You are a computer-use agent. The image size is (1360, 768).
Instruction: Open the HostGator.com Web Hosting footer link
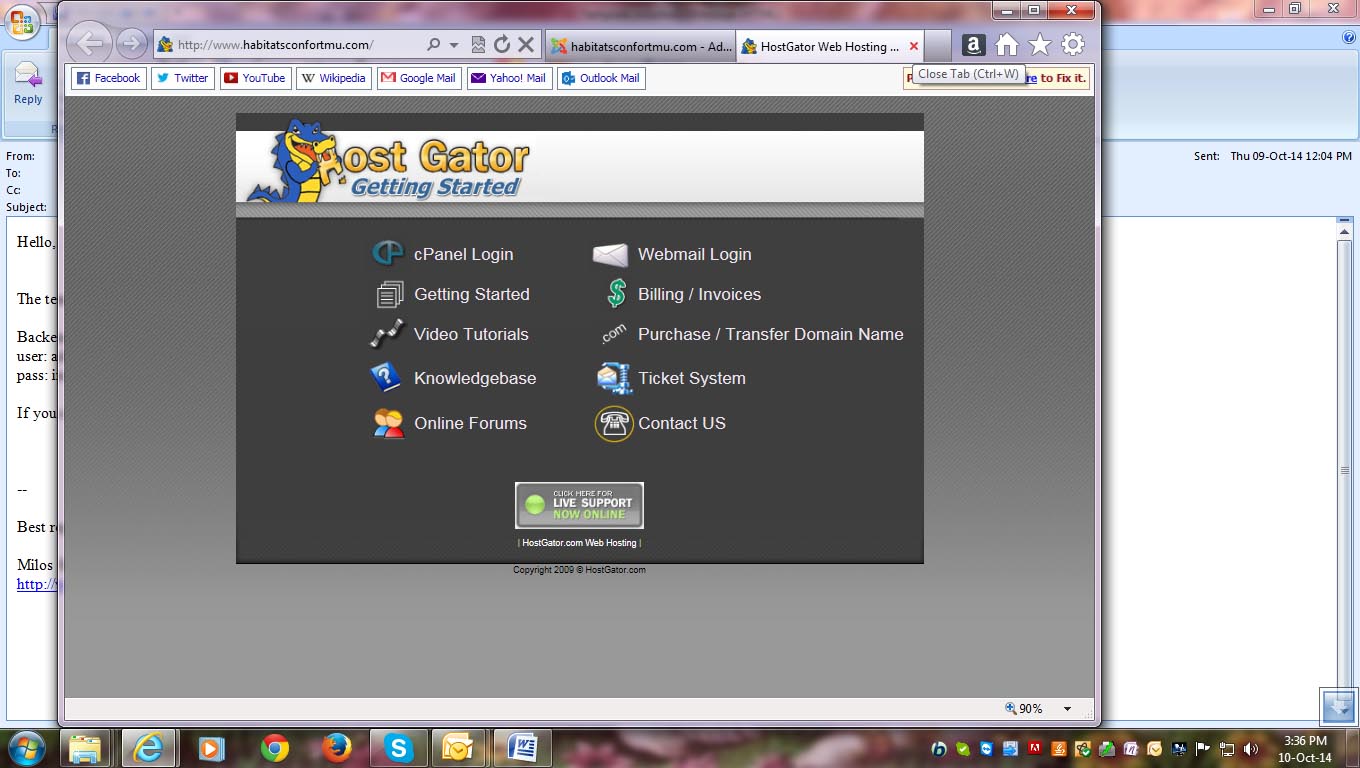click(x=579, y=543)
